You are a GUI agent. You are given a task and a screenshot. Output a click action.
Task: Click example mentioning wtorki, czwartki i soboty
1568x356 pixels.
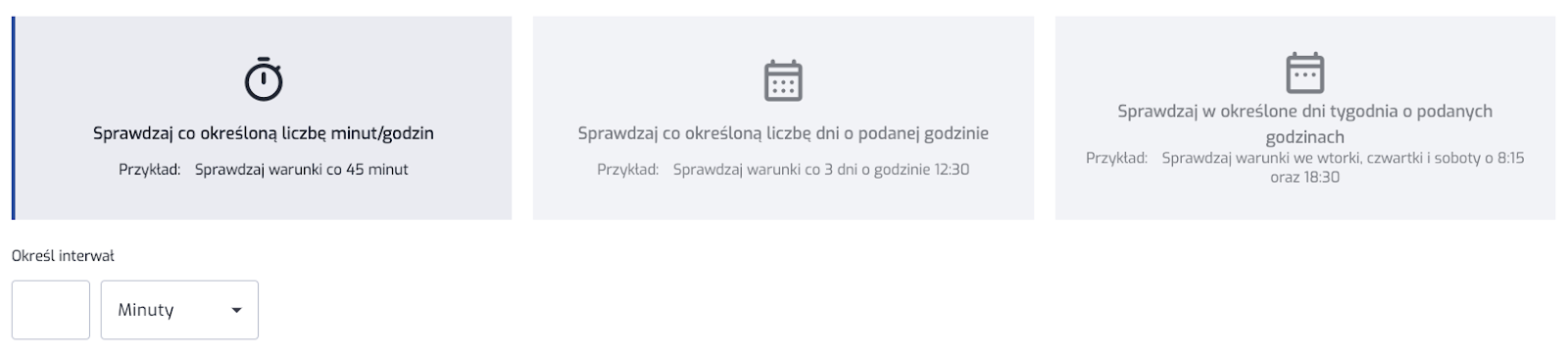(x=1343, y=158)
